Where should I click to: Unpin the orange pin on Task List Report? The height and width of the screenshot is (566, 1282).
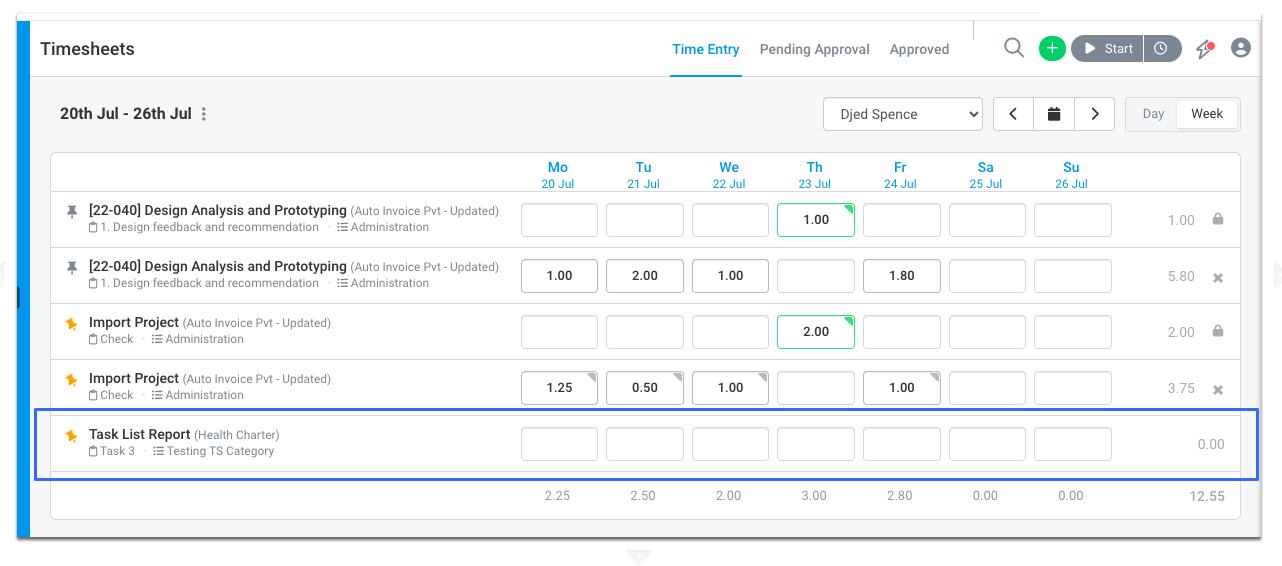71,435
